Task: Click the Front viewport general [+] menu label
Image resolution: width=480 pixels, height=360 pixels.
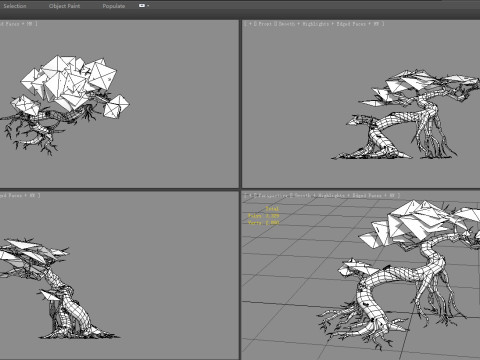Action: click(250, 24)
